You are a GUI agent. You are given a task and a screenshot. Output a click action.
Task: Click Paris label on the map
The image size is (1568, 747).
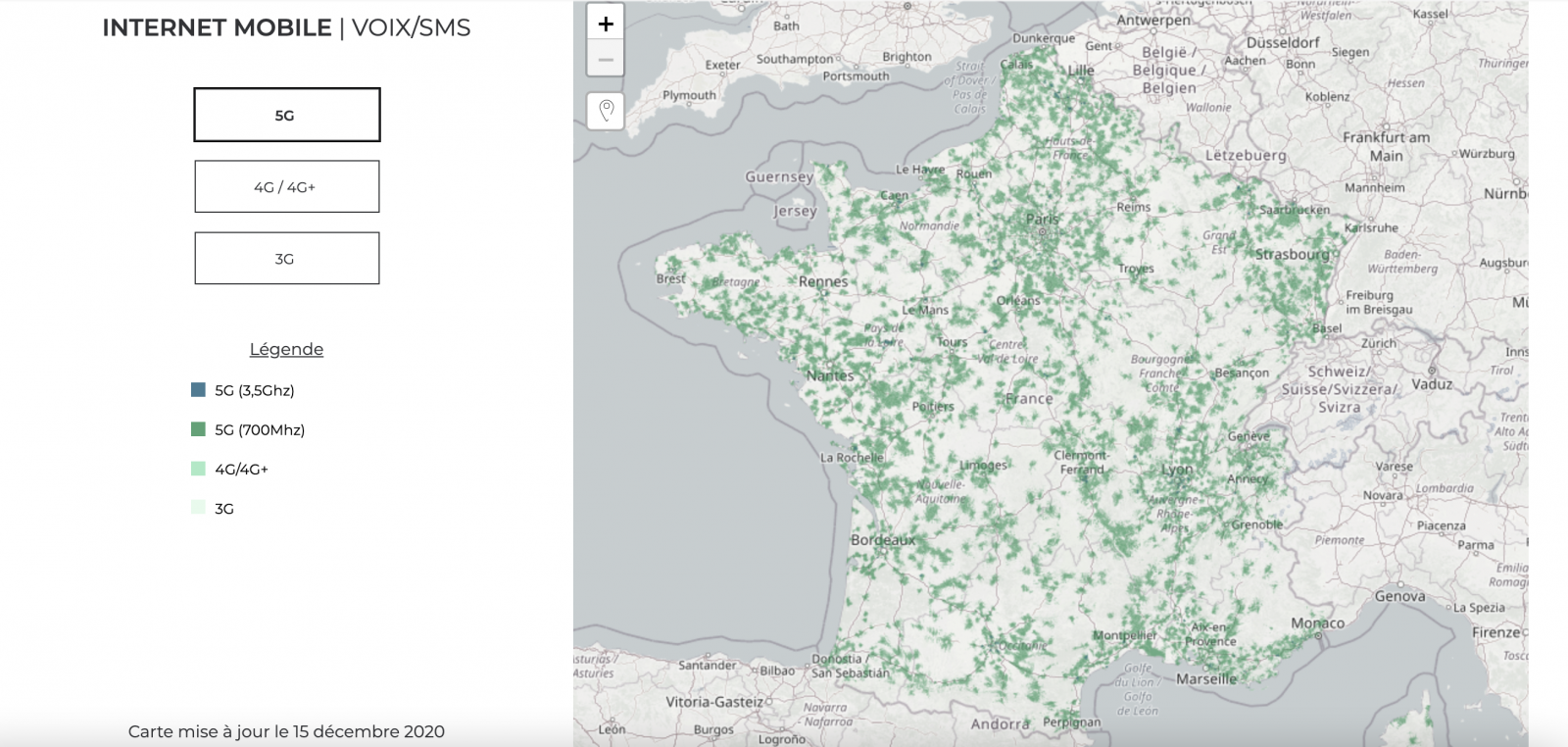pos(1043,220)
